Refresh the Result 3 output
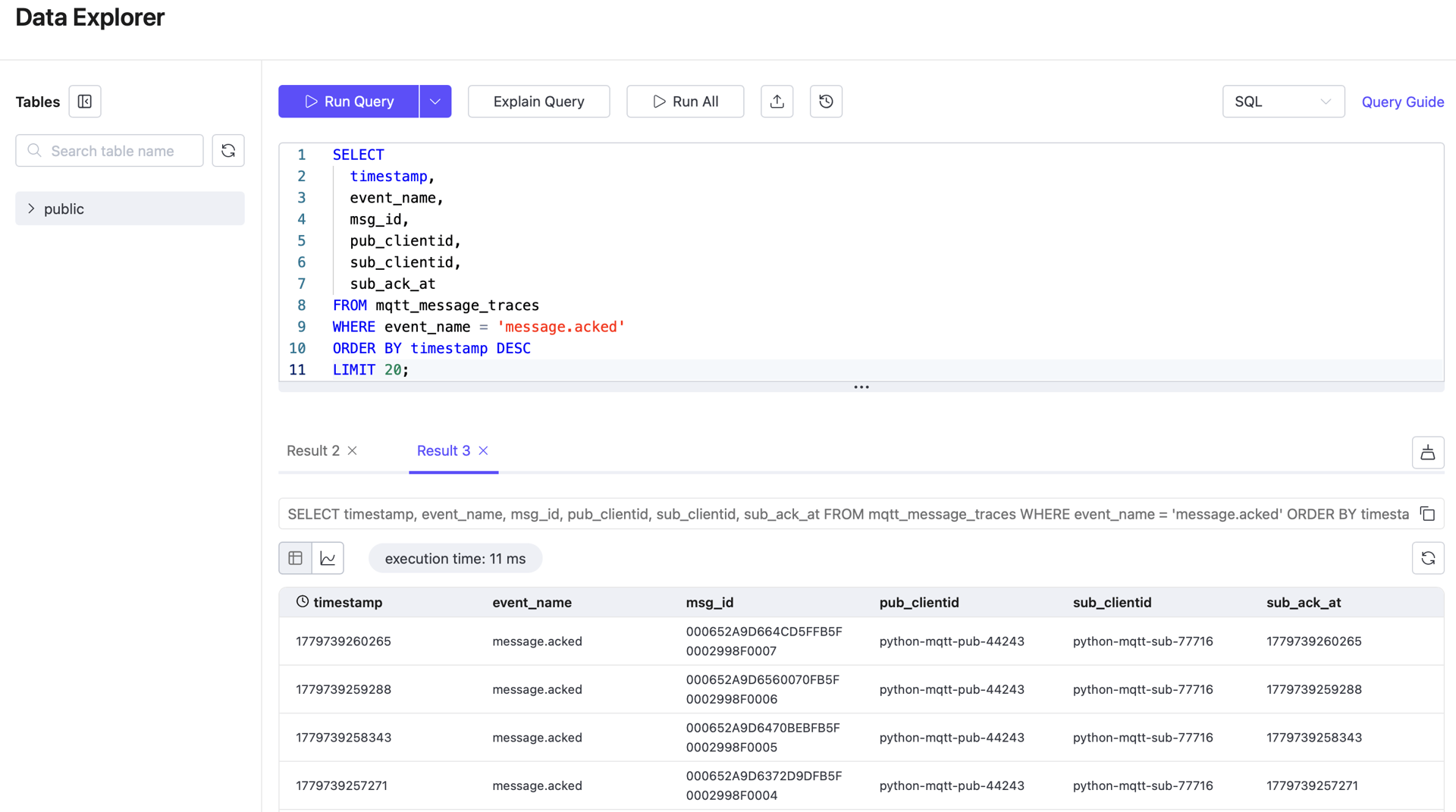This screenshot has height=812, width=1456. (1428, 558)
